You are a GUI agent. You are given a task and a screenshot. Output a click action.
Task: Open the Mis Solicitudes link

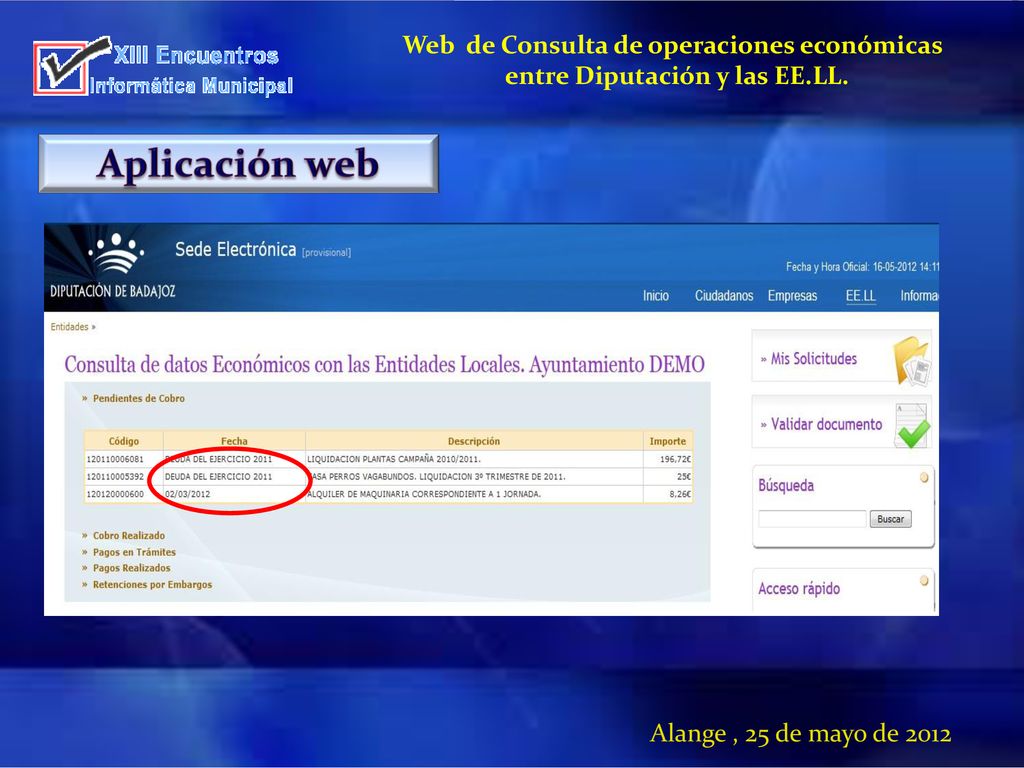[813, 359]
